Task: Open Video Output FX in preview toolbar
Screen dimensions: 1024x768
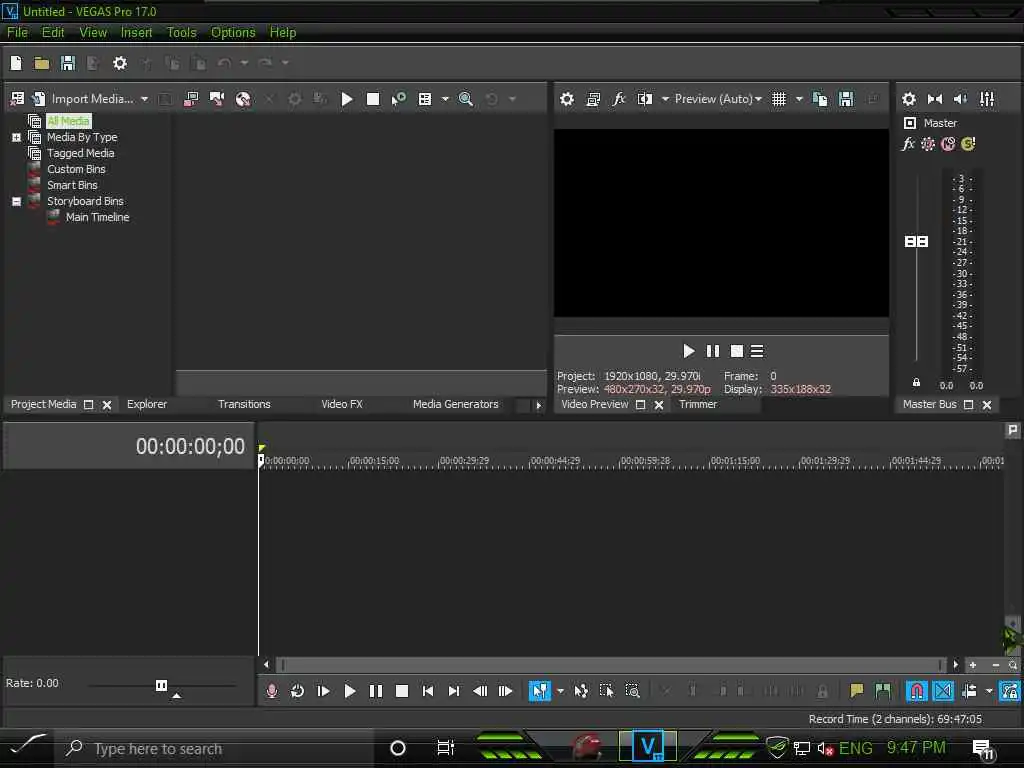Action: [618, 99]
